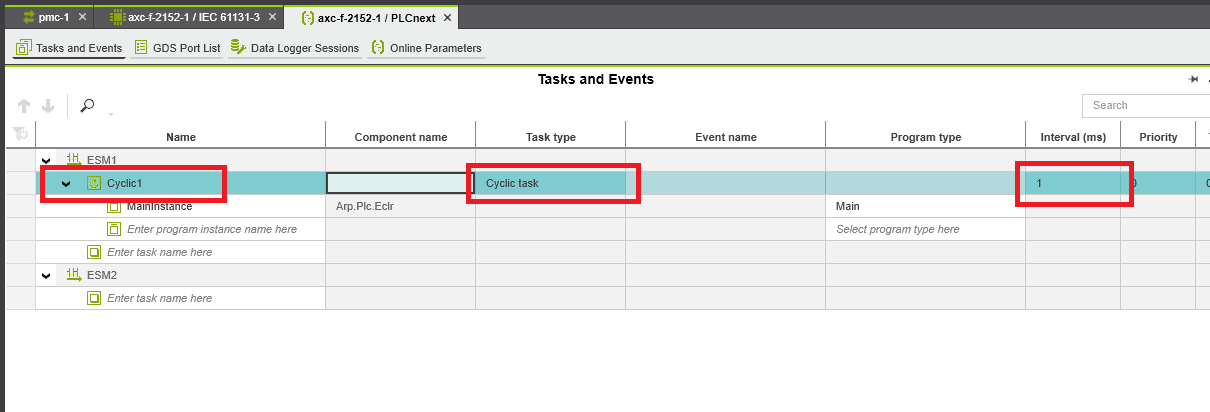This screenshot has width=1210, height=412.
Task: Click the move up arrow icon
Action: tap(24, 106)
